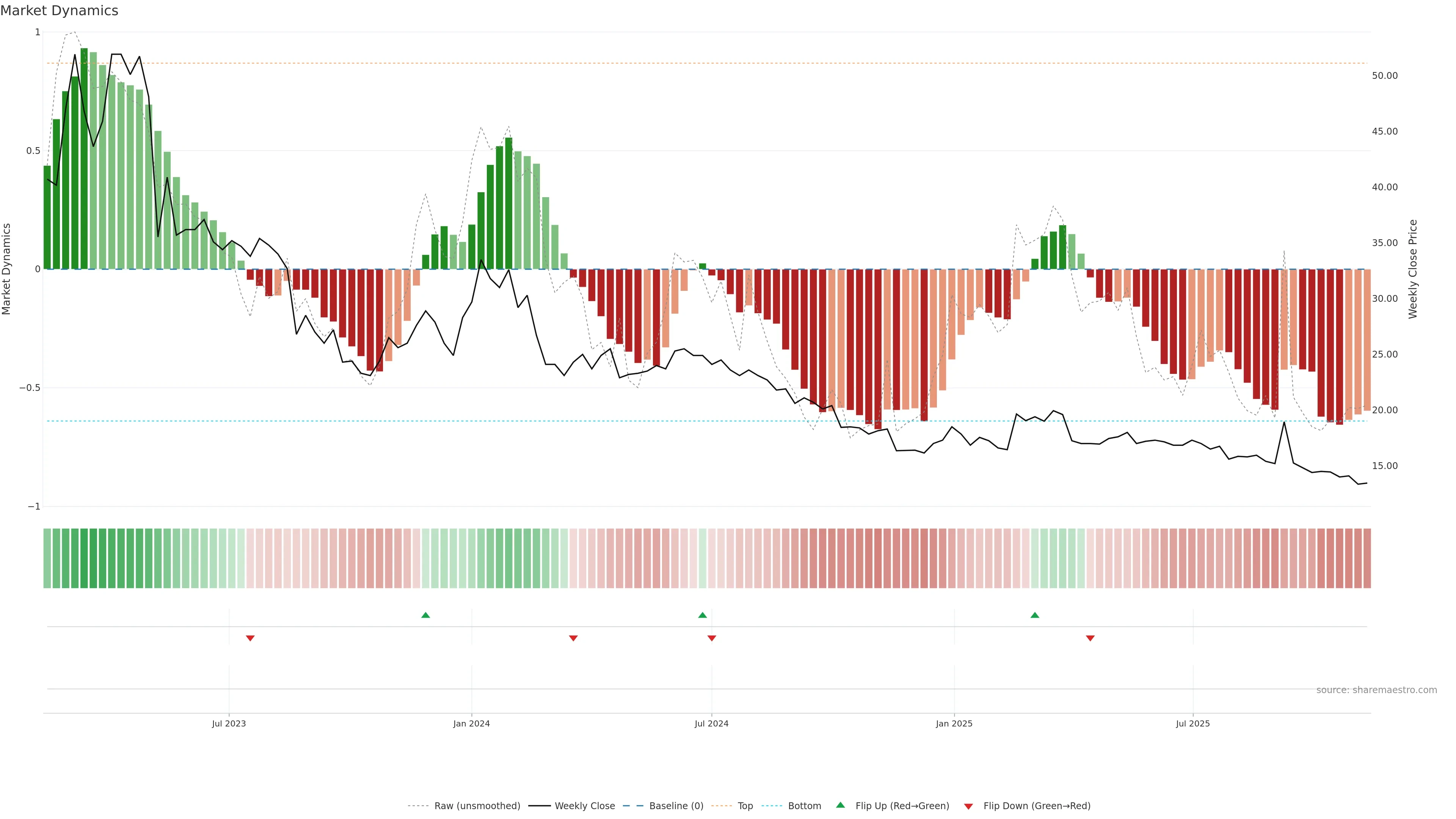This screenshot has width=1456, height=819.
Task: Toggle Baseline (0) legend entry
Action: coord(676,806)
